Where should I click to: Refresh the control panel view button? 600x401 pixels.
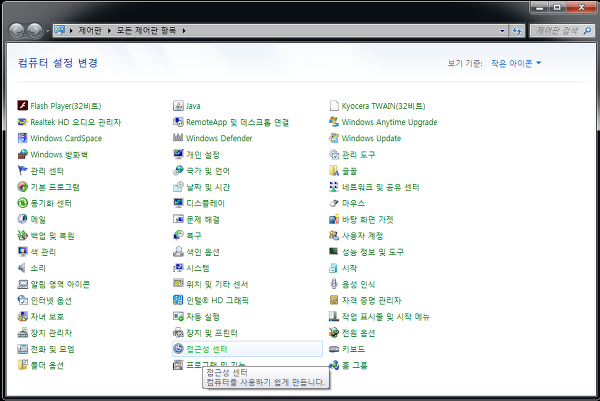click(x=517, y=31)
